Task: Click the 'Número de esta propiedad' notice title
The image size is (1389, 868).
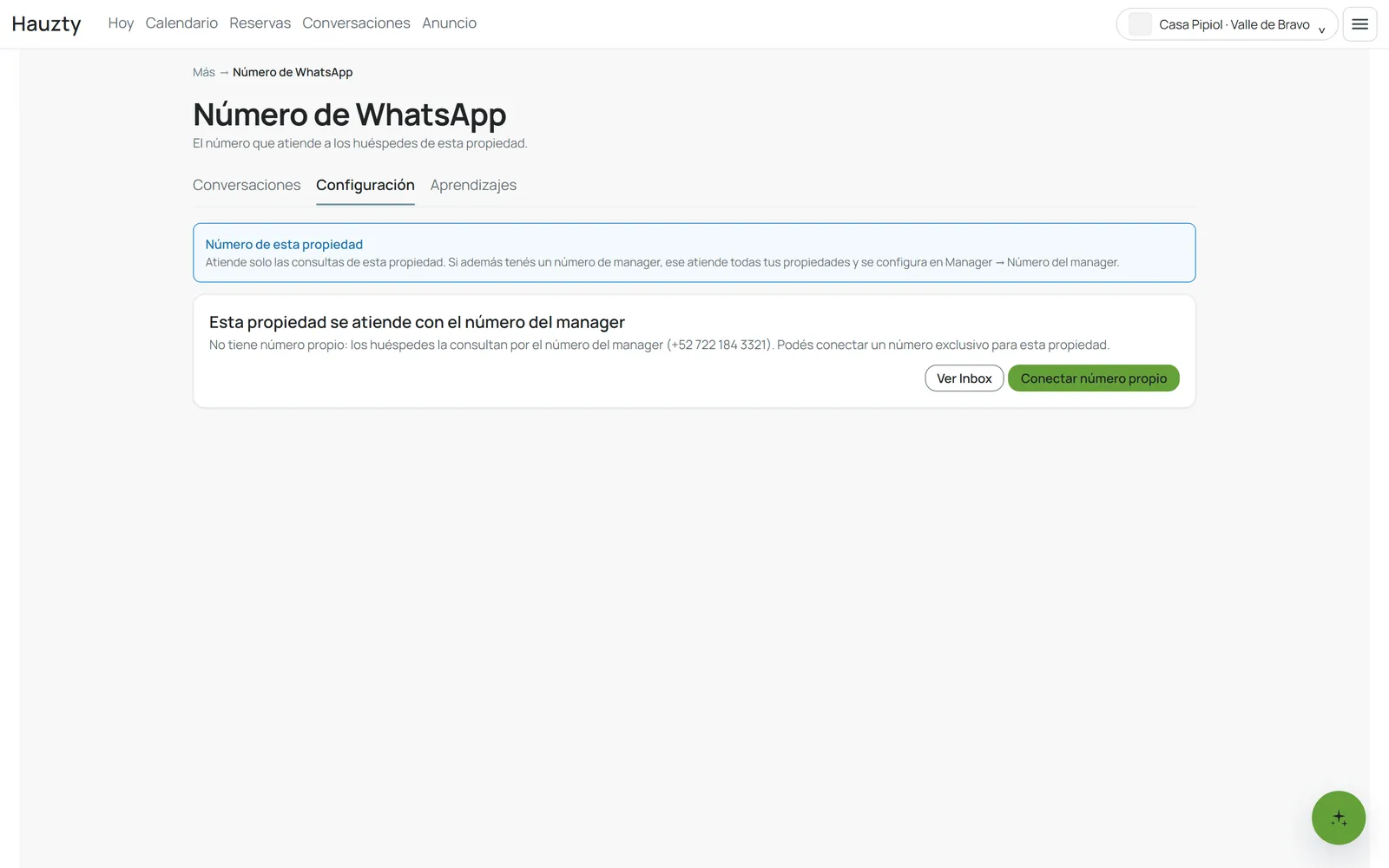Action: [x=284, y=245]
